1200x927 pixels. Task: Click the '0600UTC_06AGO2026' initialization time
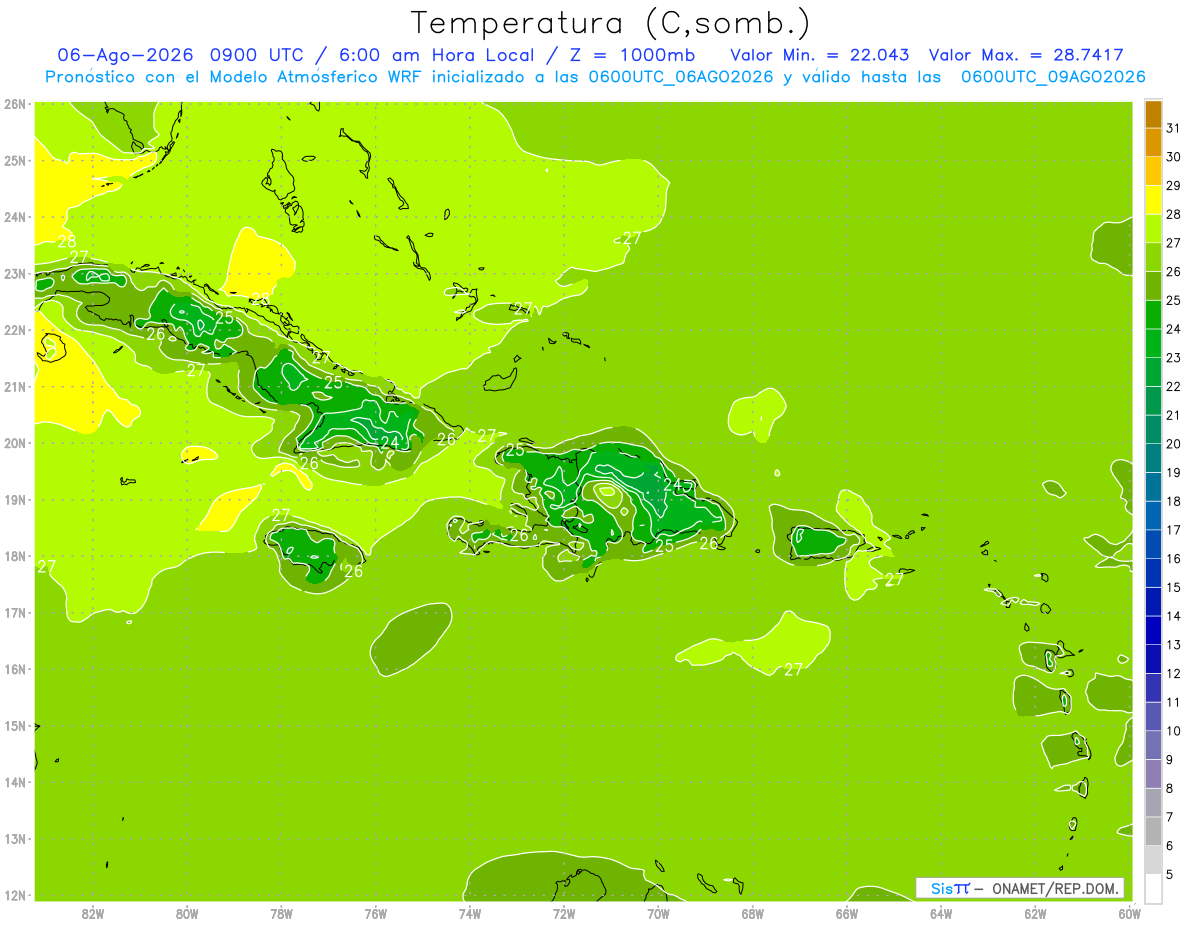point(681,77)
